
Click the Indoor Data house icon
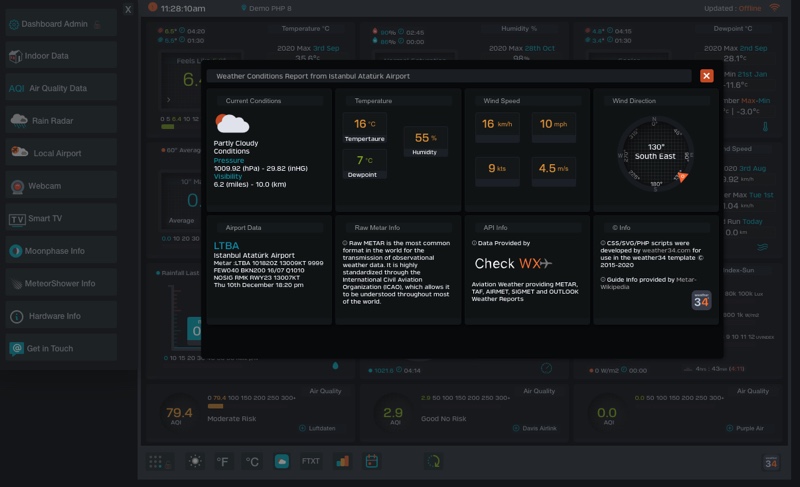pos(15,57)
